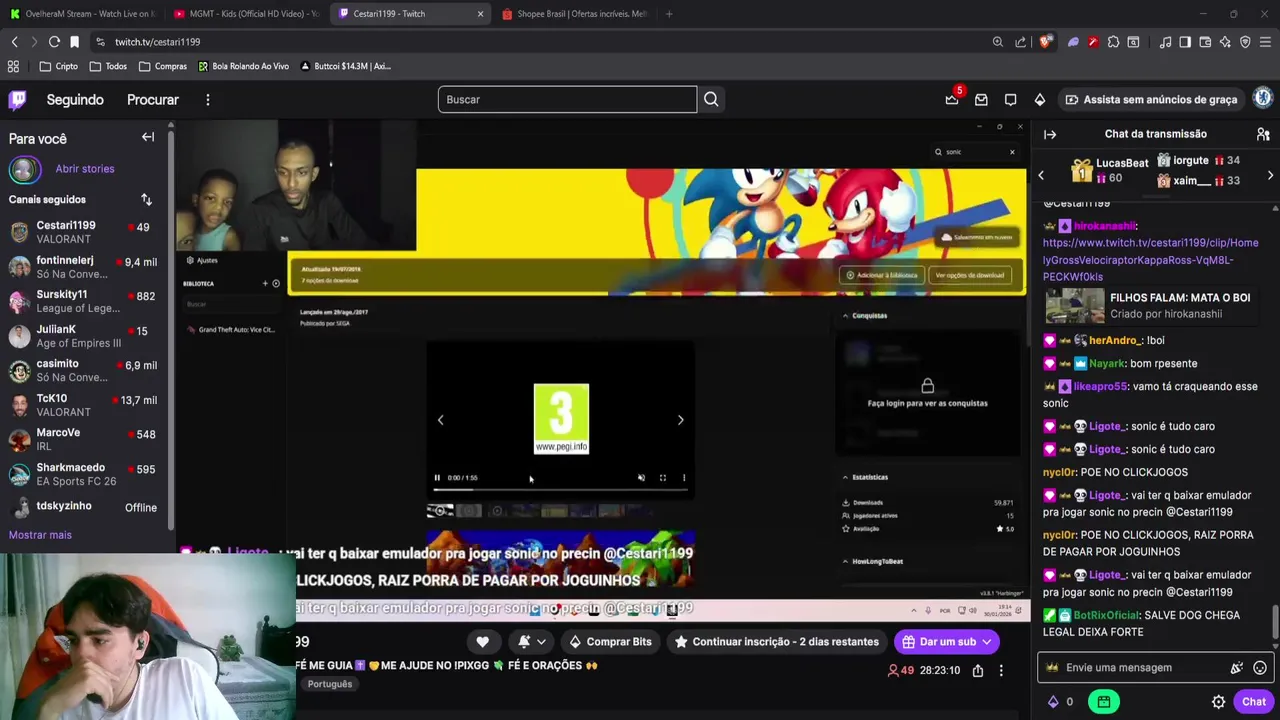Open the emote picker in chat
Screen dimensions: 1280x720
click(x=1260, y=667)
